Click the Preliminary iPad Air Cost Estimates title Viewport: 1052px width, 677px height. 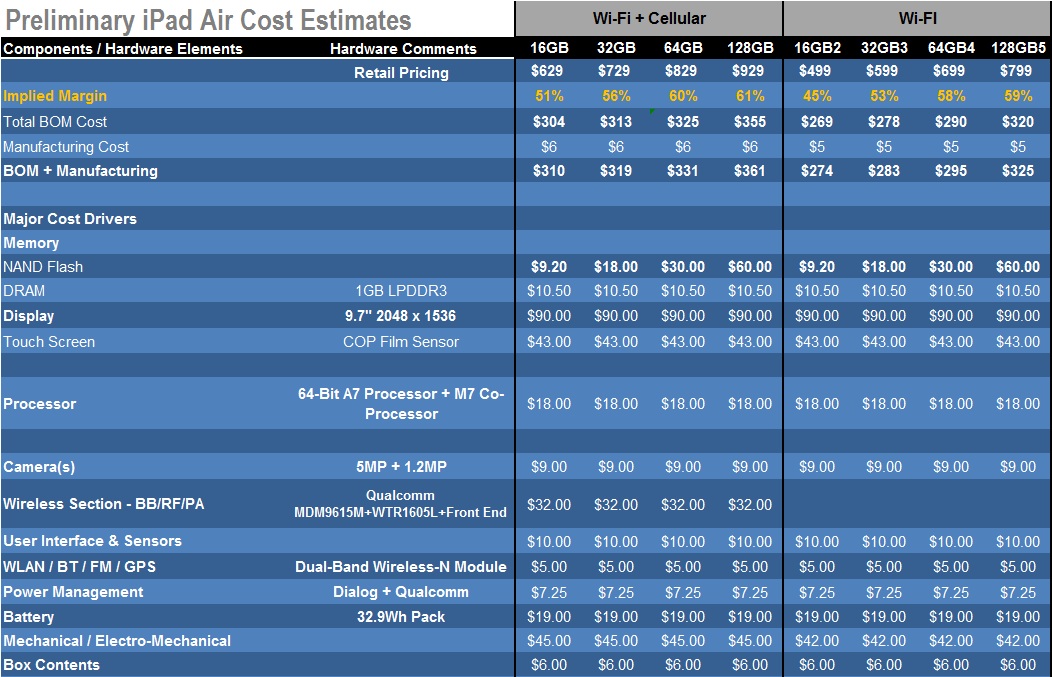pos(209,20)
